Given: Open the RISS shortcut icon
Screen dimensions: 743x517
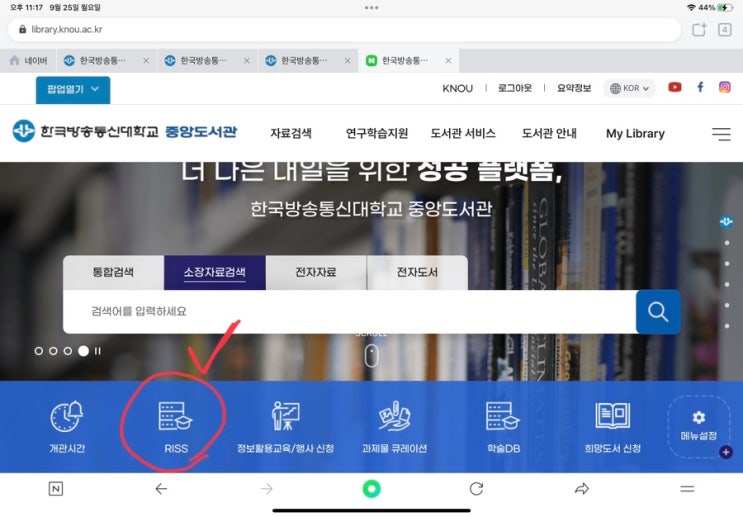Looking at the screenshot, I should pyautogui.click(x=175, y=417).
